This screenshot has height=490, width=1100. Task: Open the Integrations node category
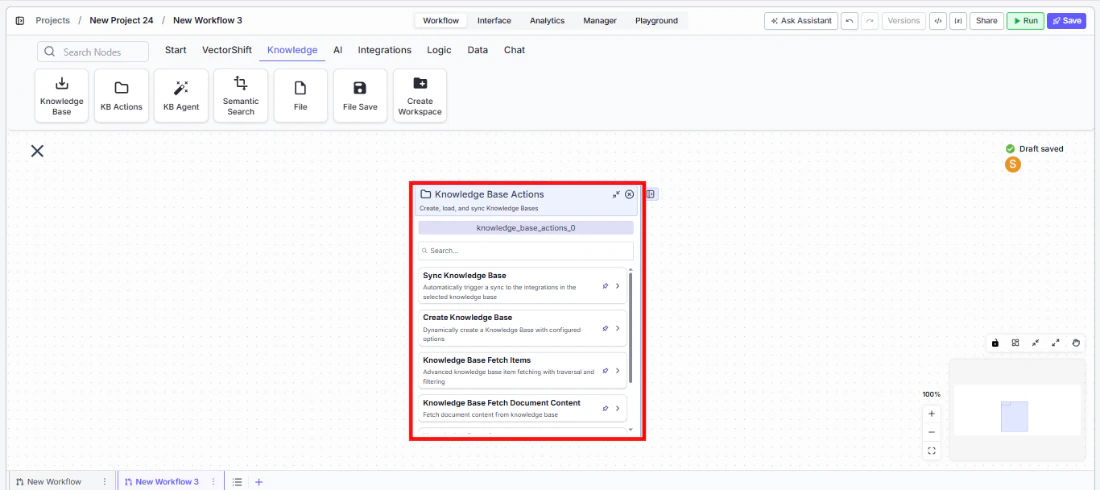(384, 50)
